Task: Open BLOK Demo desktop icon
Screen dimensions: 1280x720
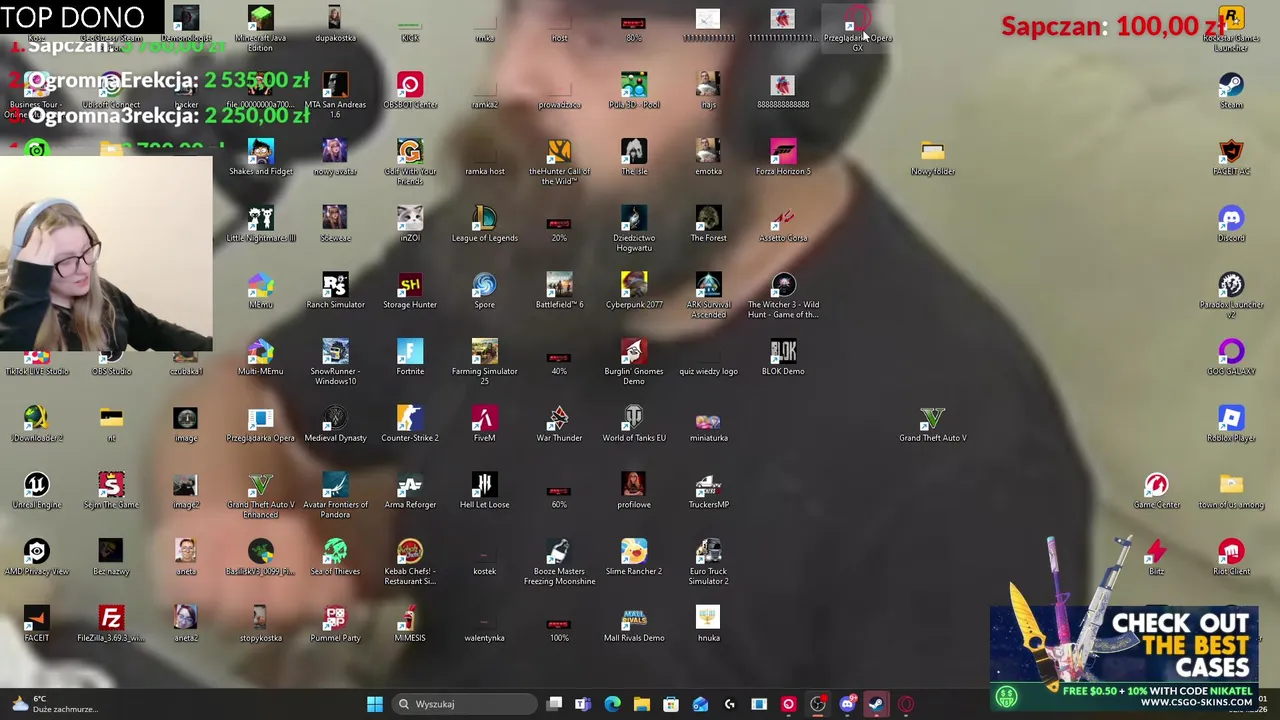Action: coord(783,358)
